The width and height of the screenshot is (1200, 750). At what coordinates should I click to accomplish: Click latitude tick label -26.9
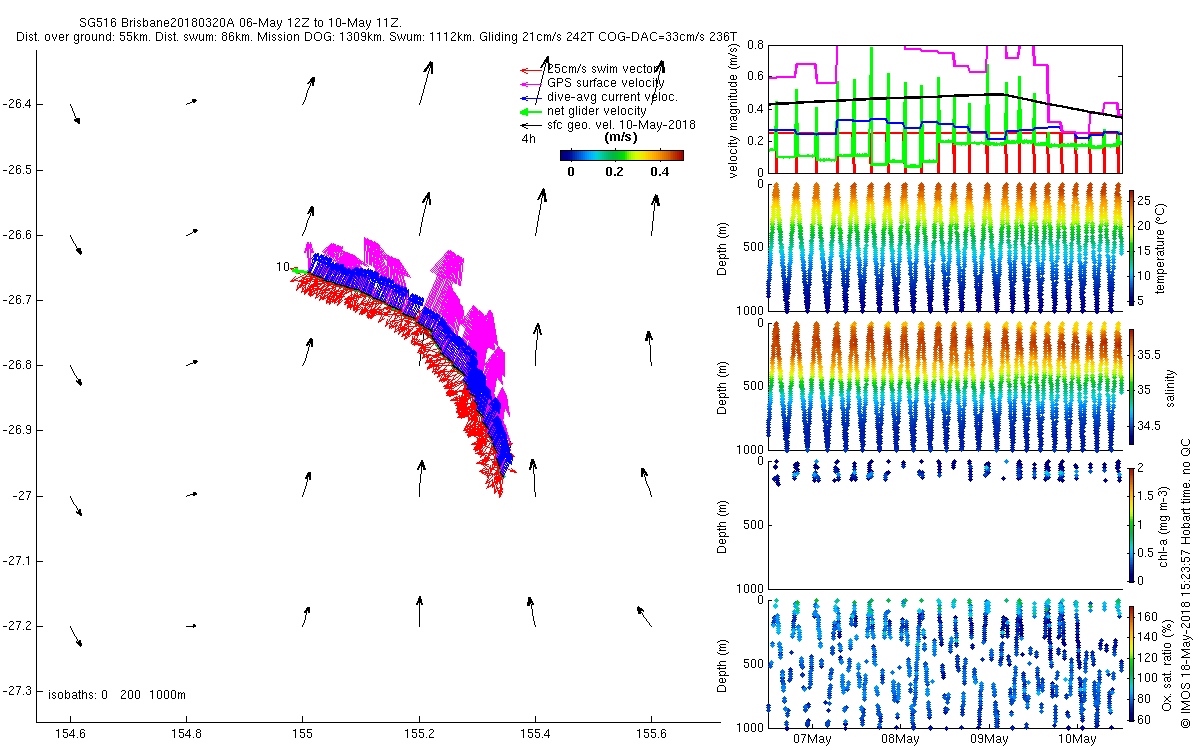click(18, 430)
